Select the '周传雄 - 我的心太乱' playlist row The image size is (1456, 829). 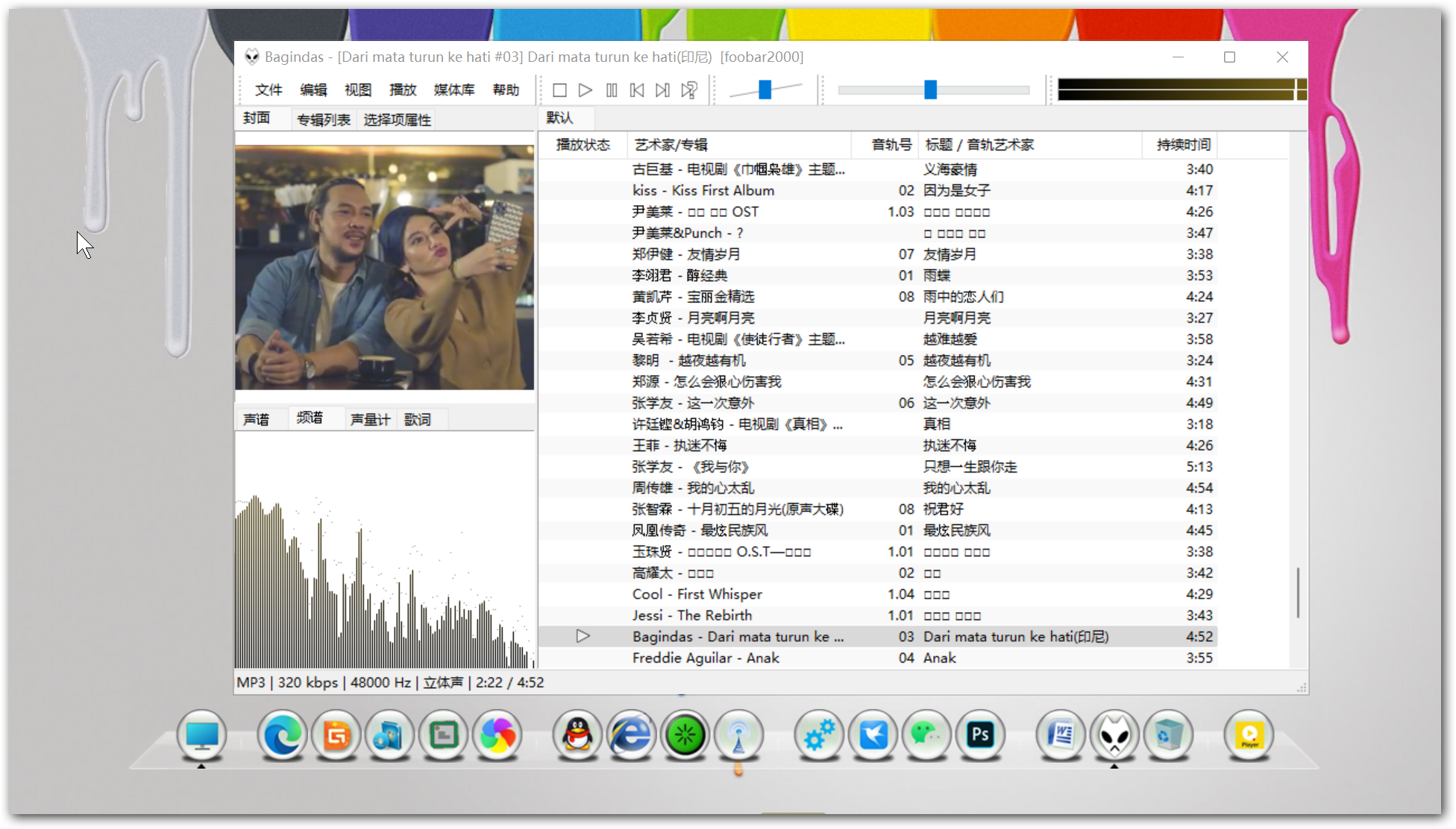879,488
